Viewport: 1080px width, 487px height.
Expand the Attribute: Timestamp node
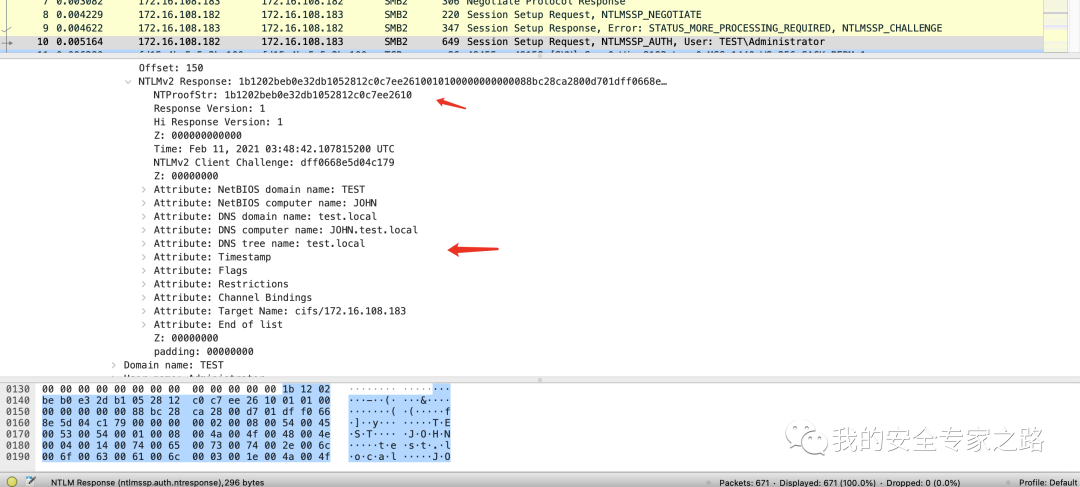[143, 257]
